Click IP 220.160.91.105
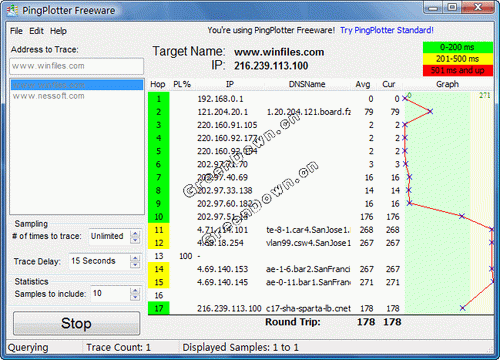Image resolution: width=500 pixels, height=360 pixels. click(x=227, y=125)
